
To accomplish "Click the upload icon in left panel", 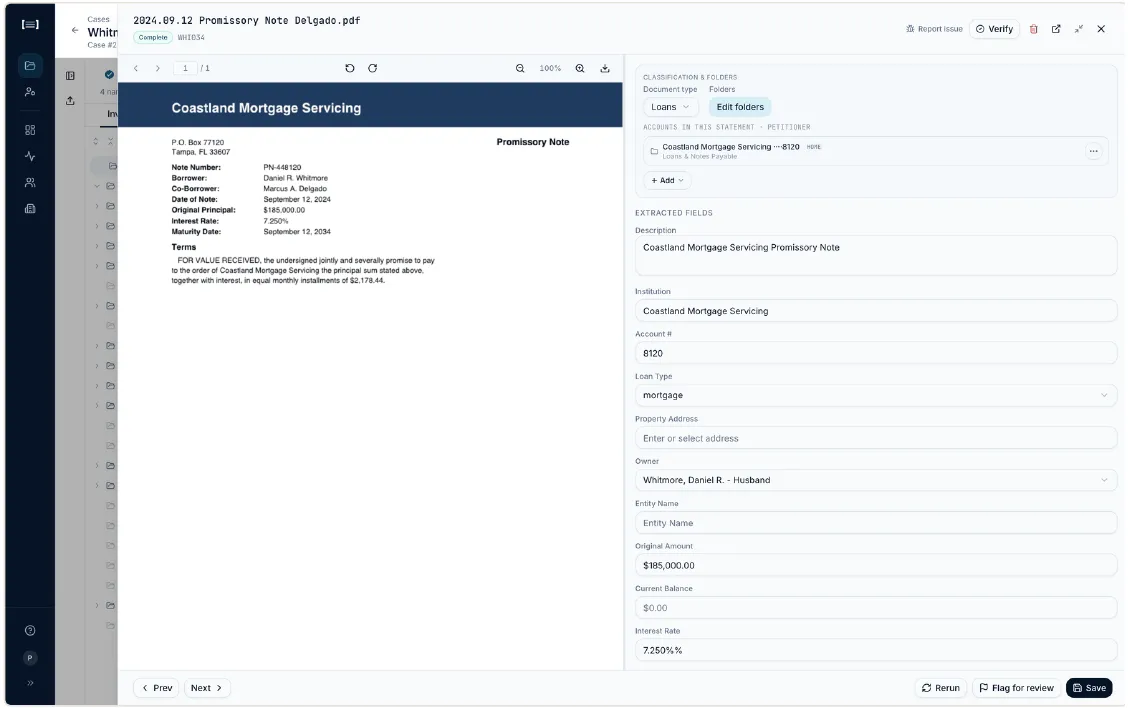I will pos(70,101).
